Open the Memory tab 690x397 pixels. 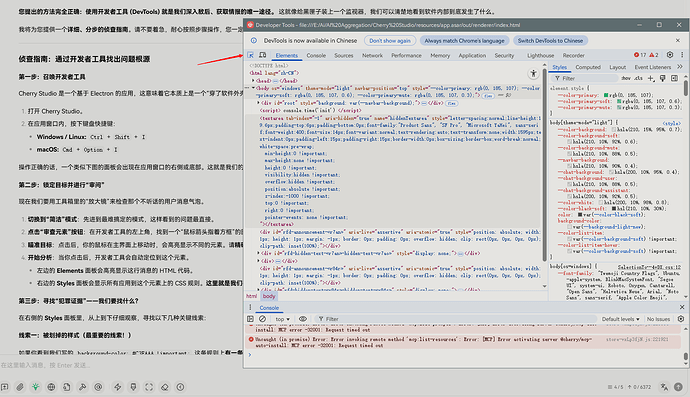point(440,55)
